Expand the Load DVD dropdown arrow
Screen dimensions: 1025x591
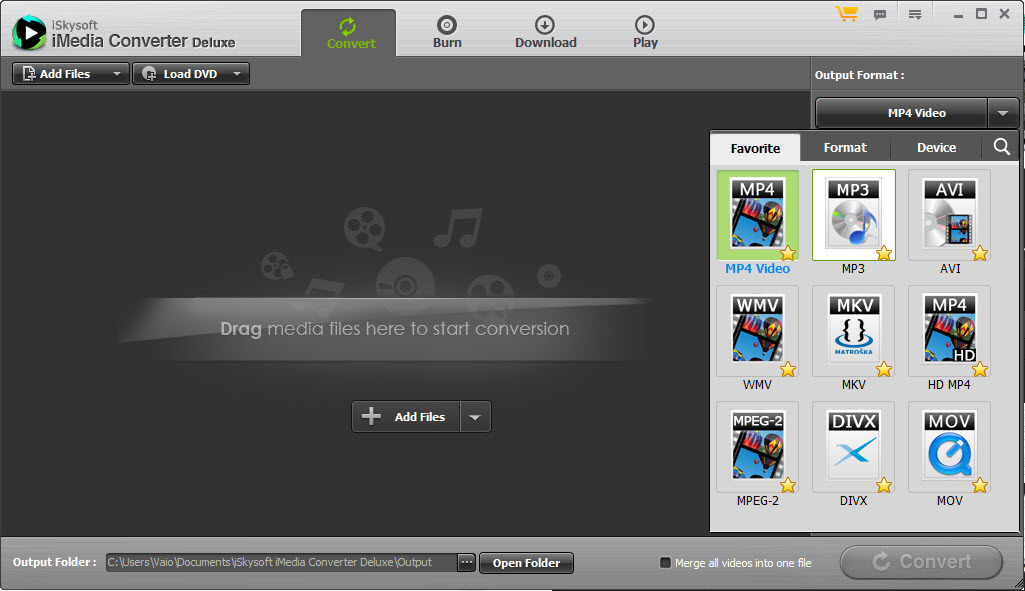pos(237,74)
